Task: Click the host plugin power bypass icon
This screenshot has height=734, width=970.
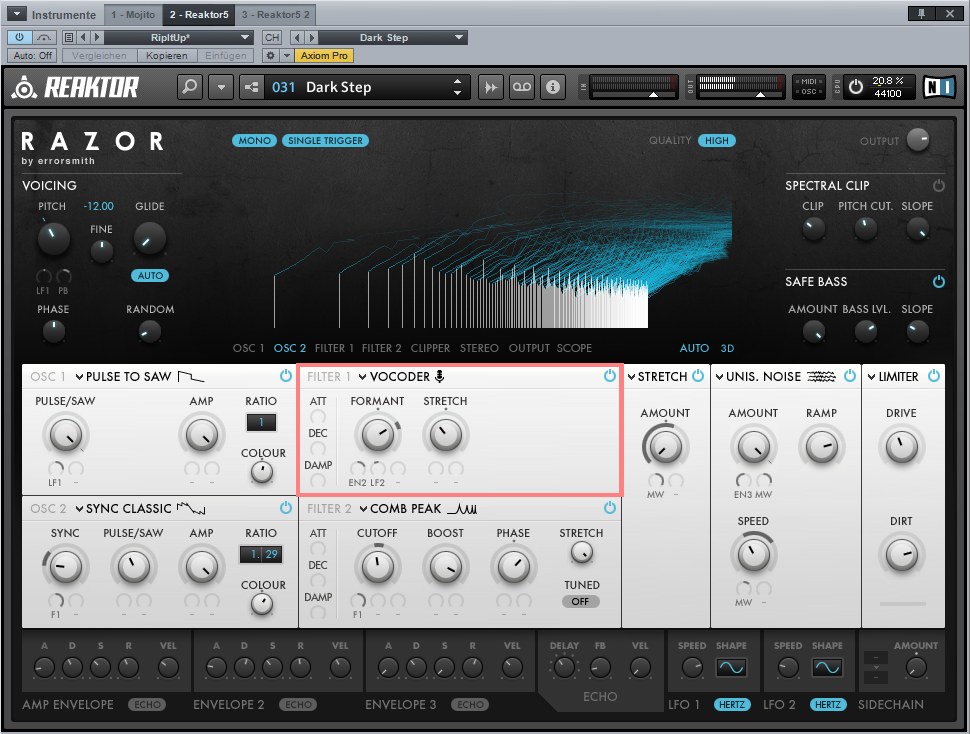Action: click(x=19, y=37)
